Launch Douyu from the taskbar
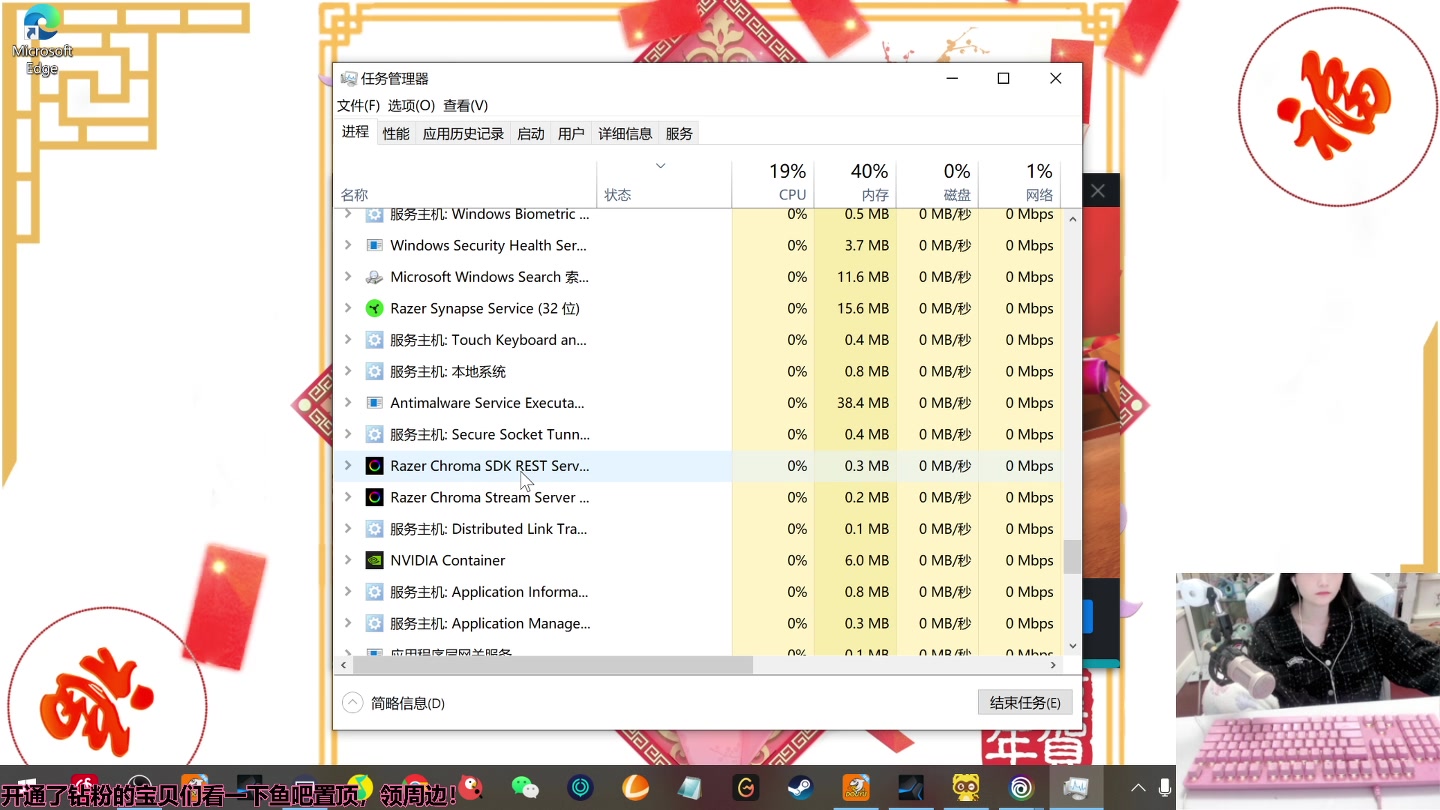Viewport: 1440px width, 810px height. click(856, 788)
